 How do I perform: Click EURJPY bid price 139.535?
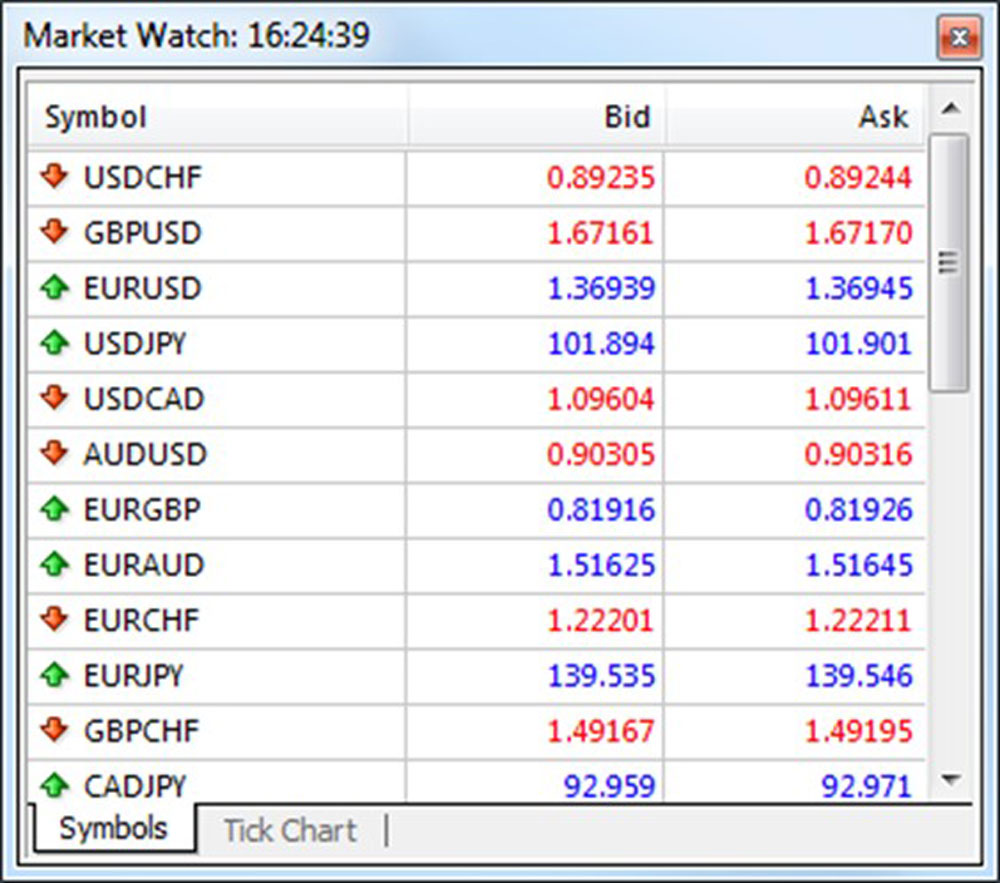coord(601,676)
